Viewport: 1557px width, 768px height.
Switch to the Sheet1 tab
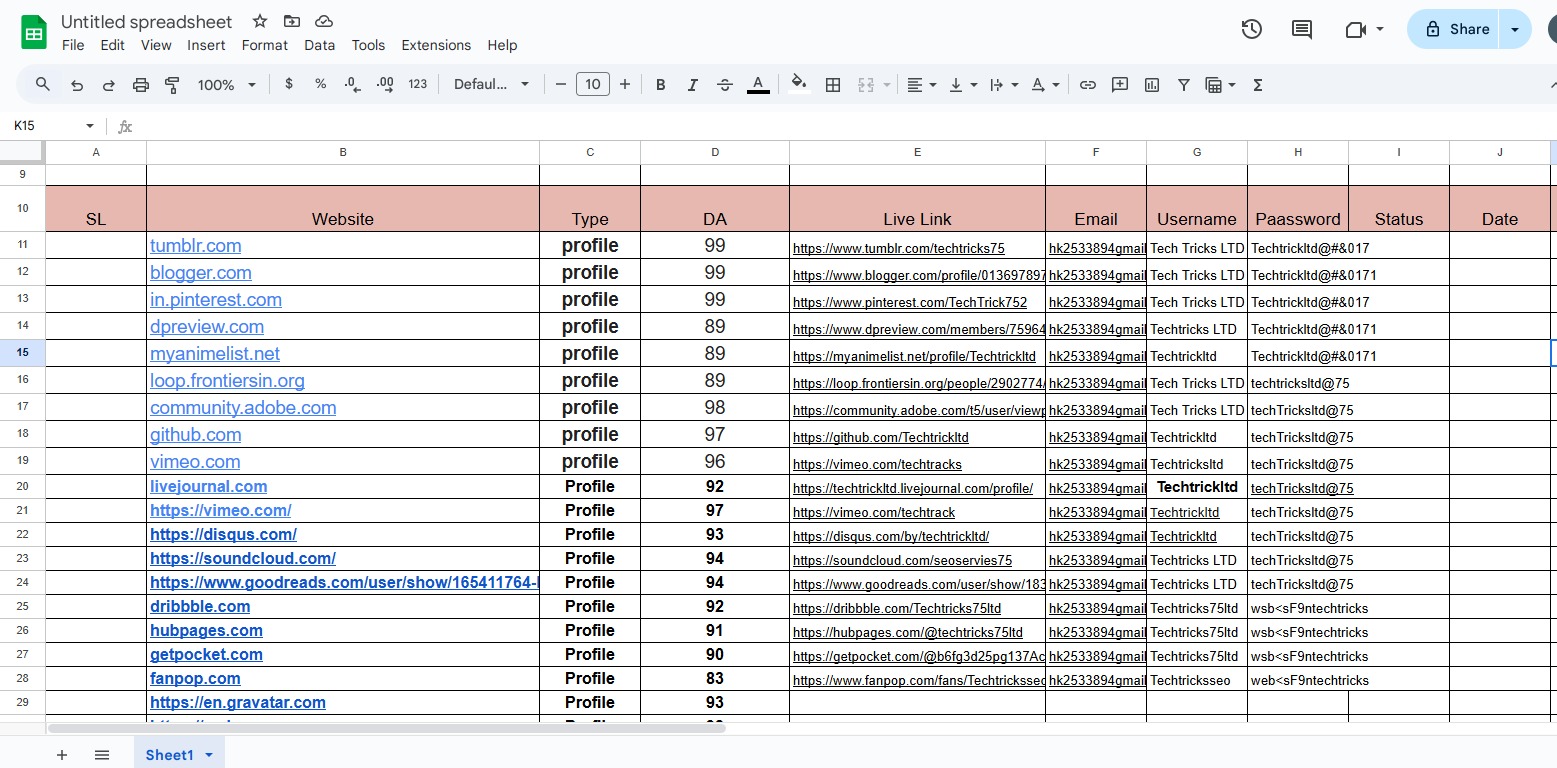pyautogui.click(x=169, y=755)
